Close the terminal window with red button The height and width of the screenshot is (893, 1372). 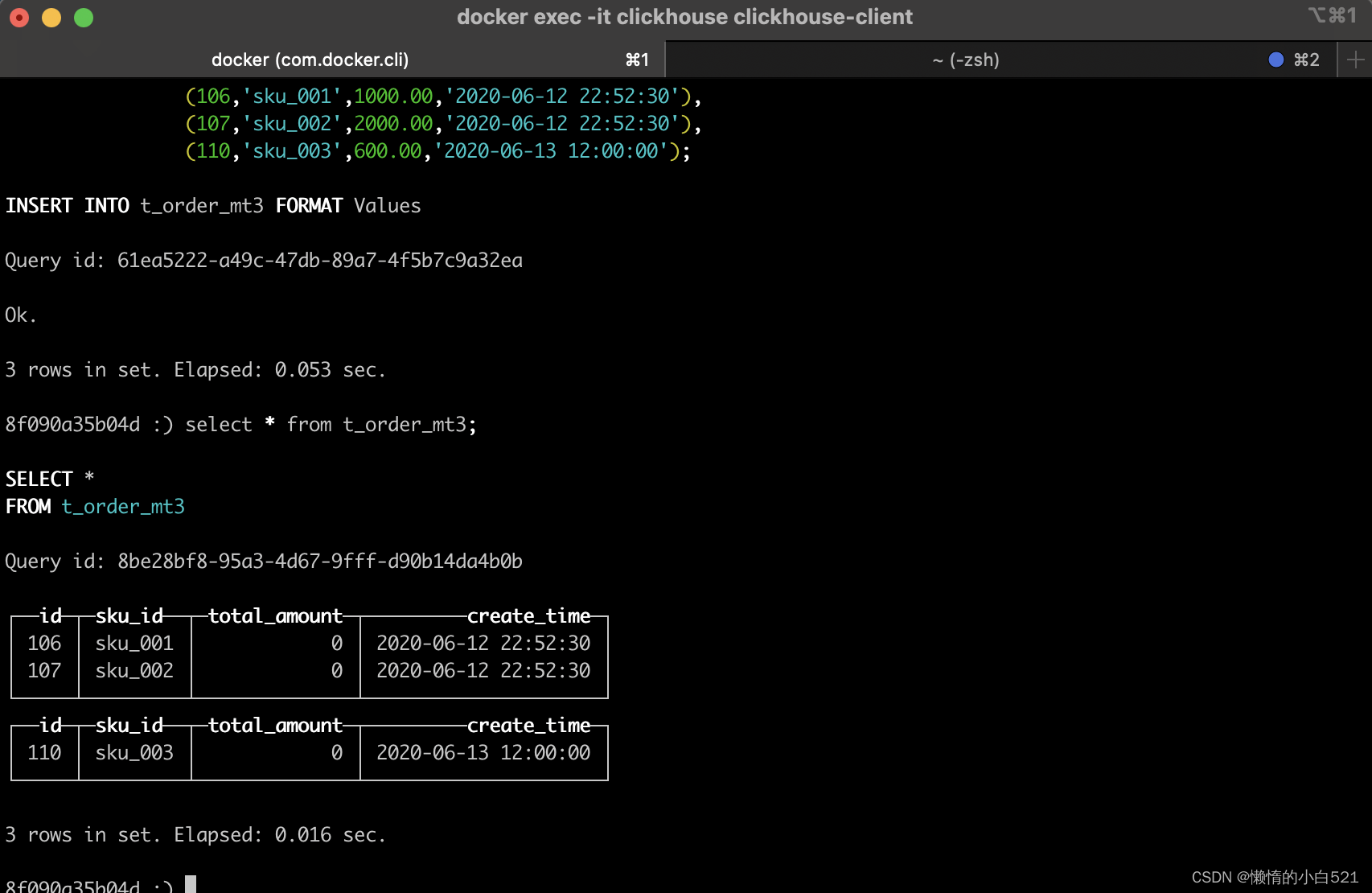[x=19, y=18]
